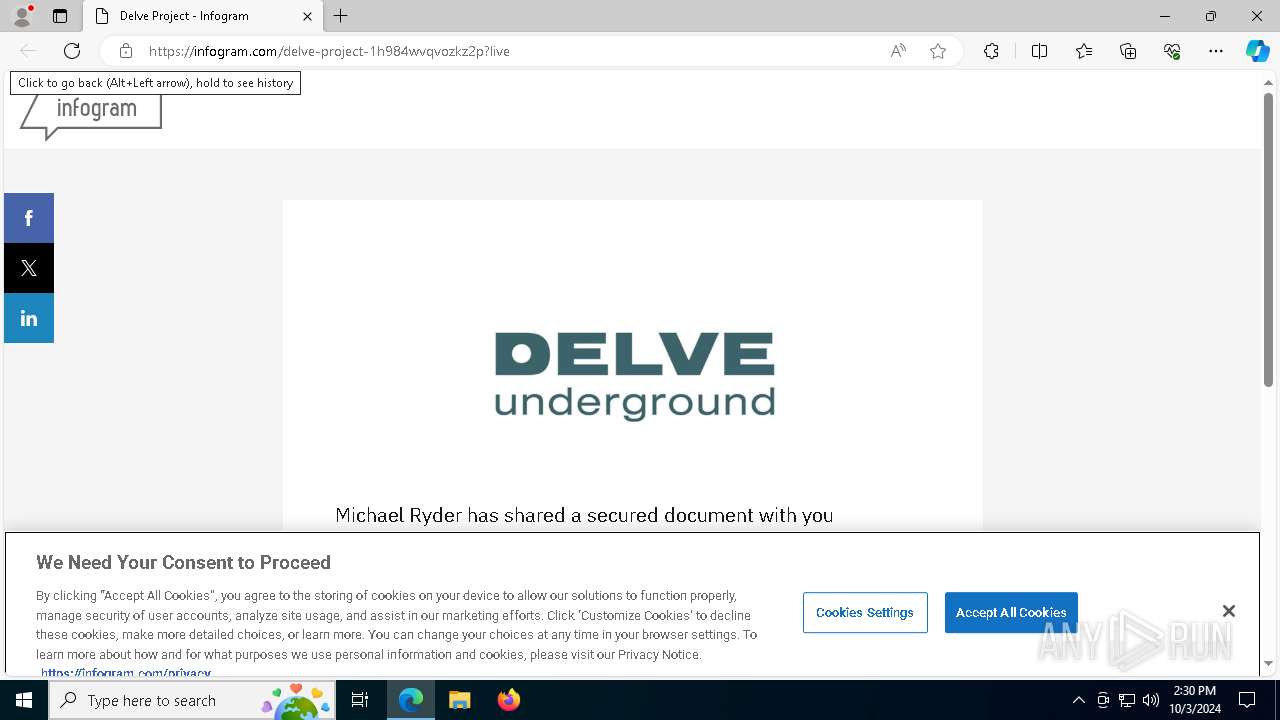Accept All Cookies

pyautogui.click(x=1011, y=612)
